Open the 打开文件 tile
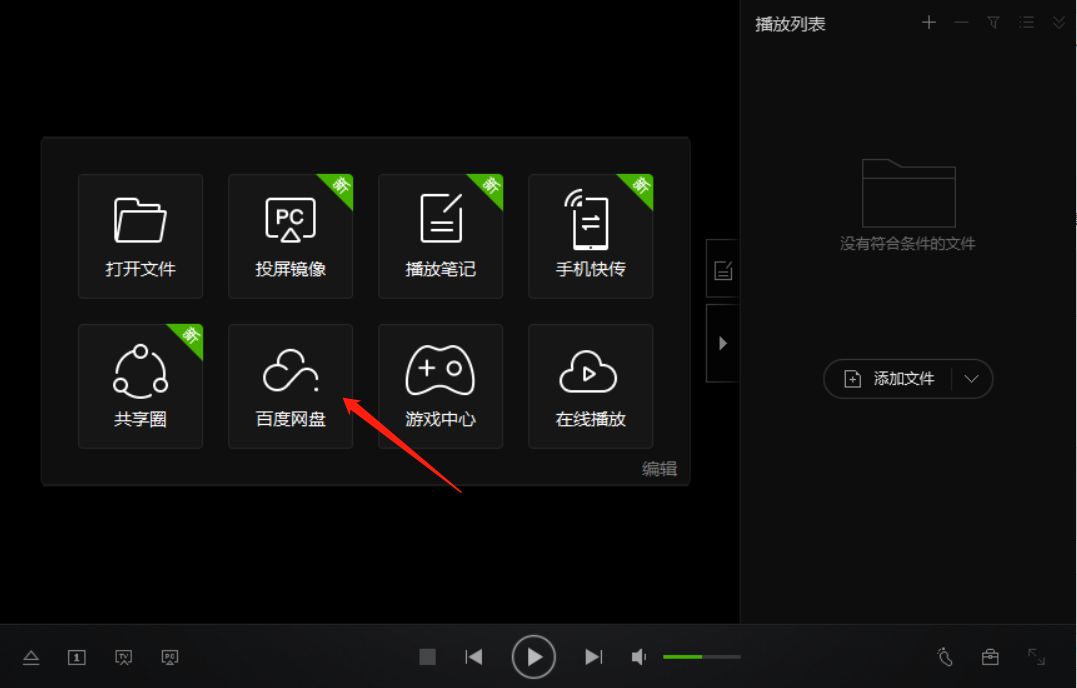Image resolution: width=1077 pixels, height=688 pixels. (140, 236)
